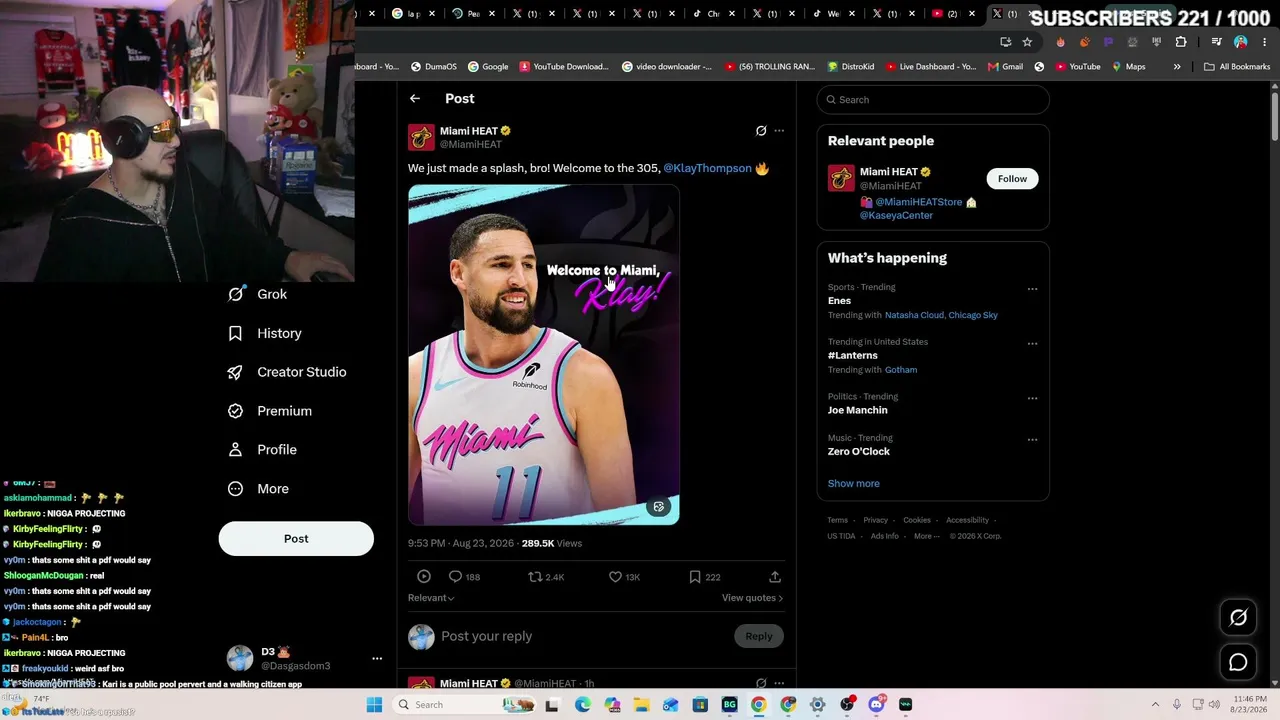Click Show more under What's happening
Viewport: 1280px width, 720px height.
point(854,483)
